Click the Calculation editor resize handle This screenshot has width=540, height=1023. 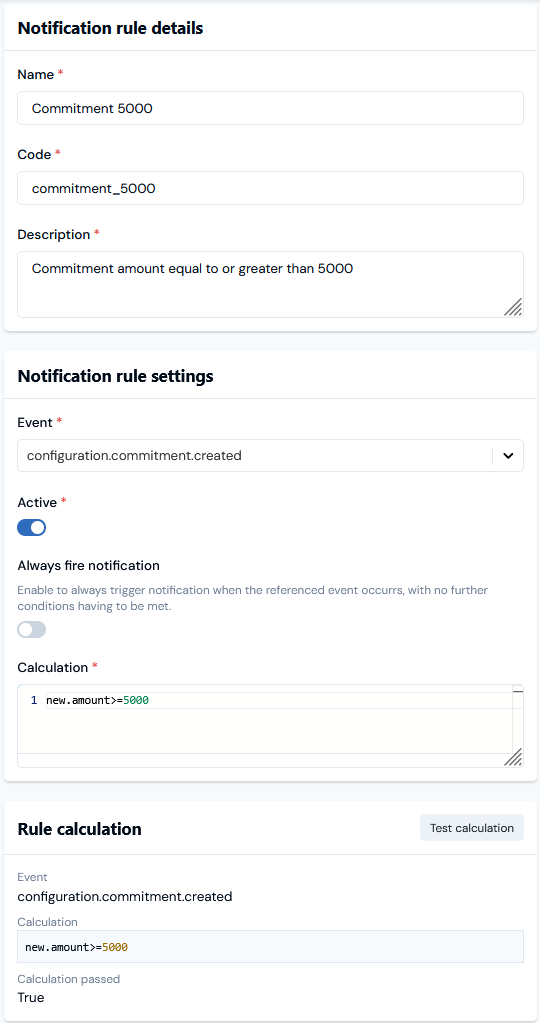point(513,757)
